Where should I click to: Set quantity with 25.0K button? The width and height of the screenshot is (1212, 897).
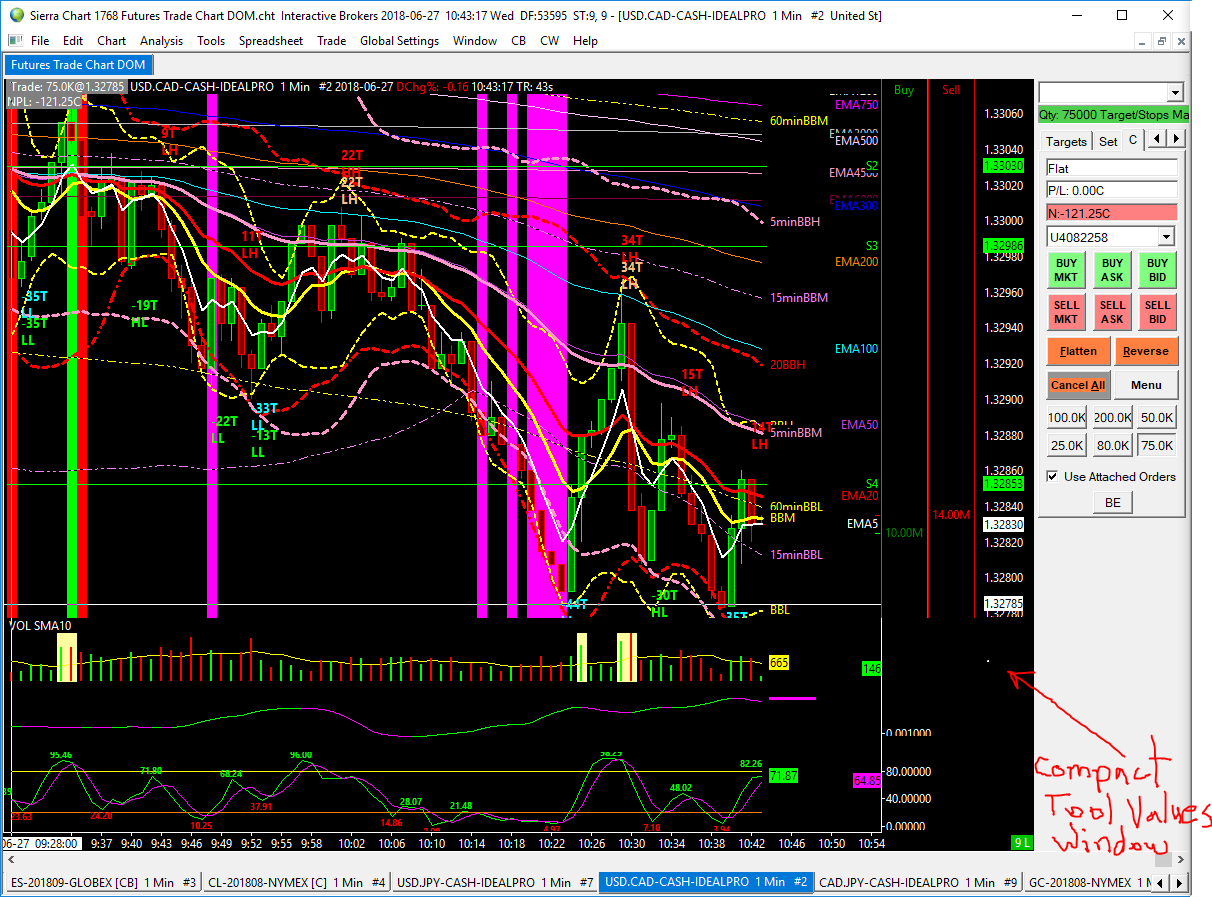1067,446
